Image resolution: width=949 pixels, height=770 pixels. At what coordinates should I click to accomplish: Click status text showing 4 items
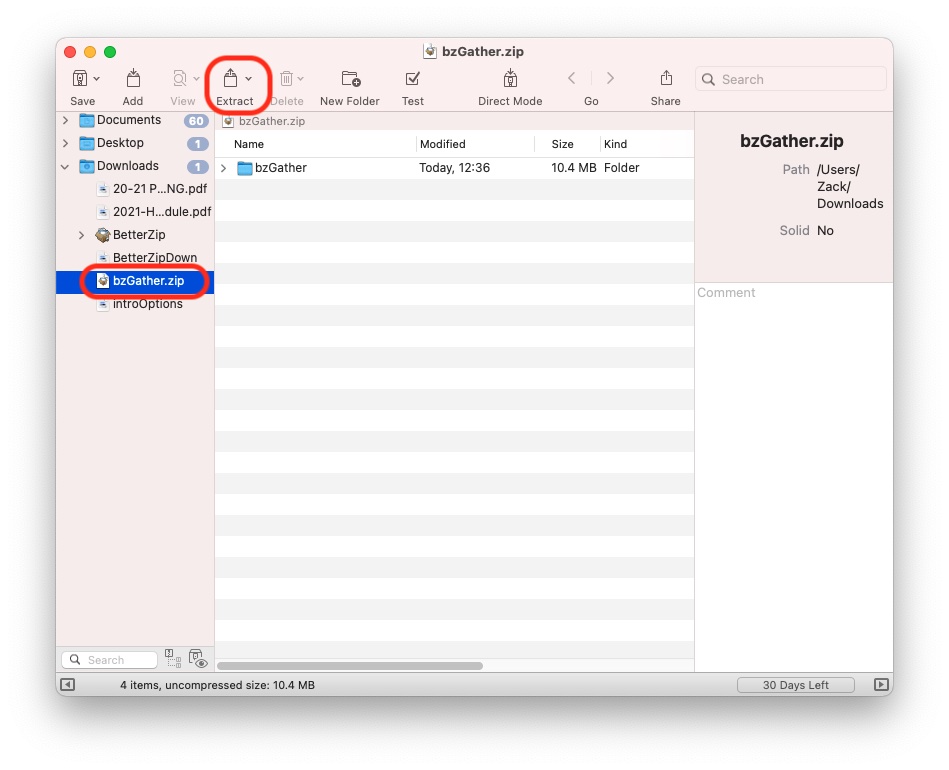[x=217, y=685]
